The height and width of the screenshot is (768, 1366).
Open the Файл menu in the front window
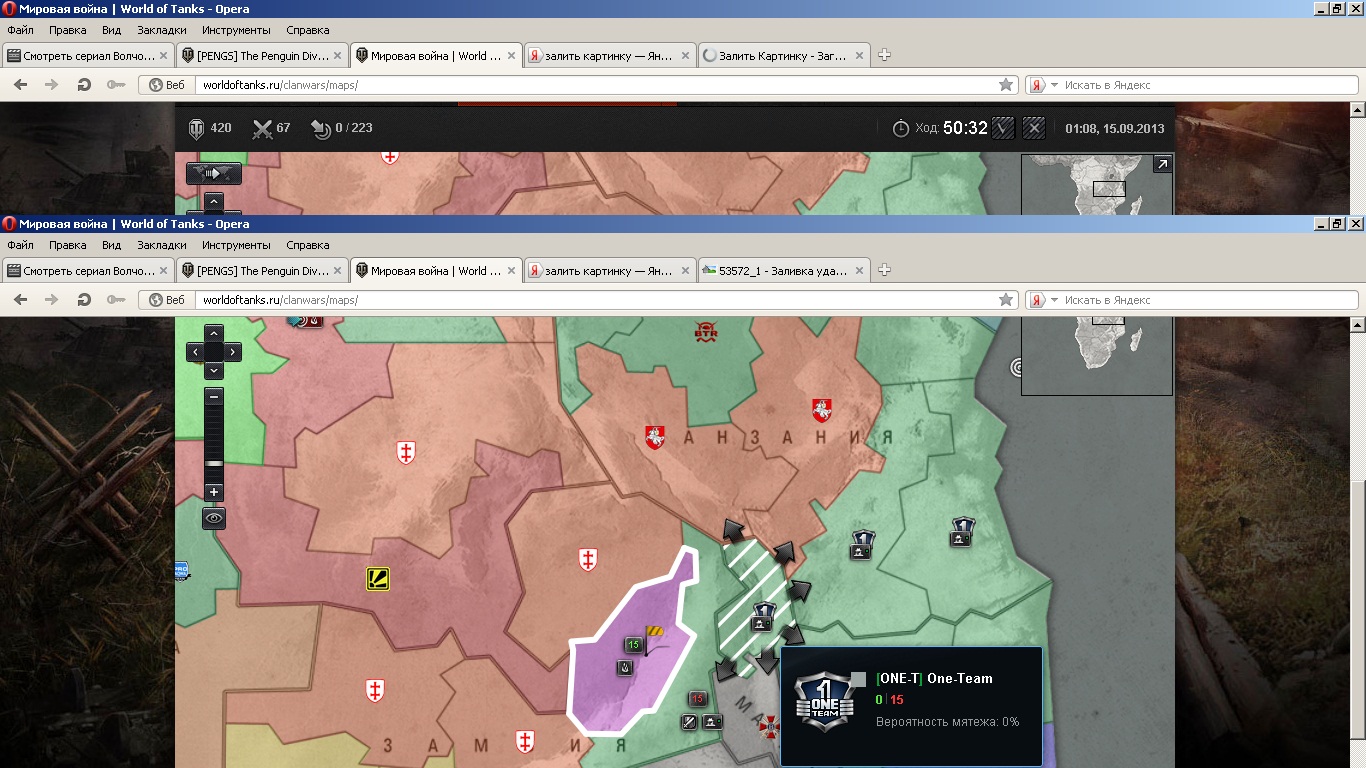[20, 245]
